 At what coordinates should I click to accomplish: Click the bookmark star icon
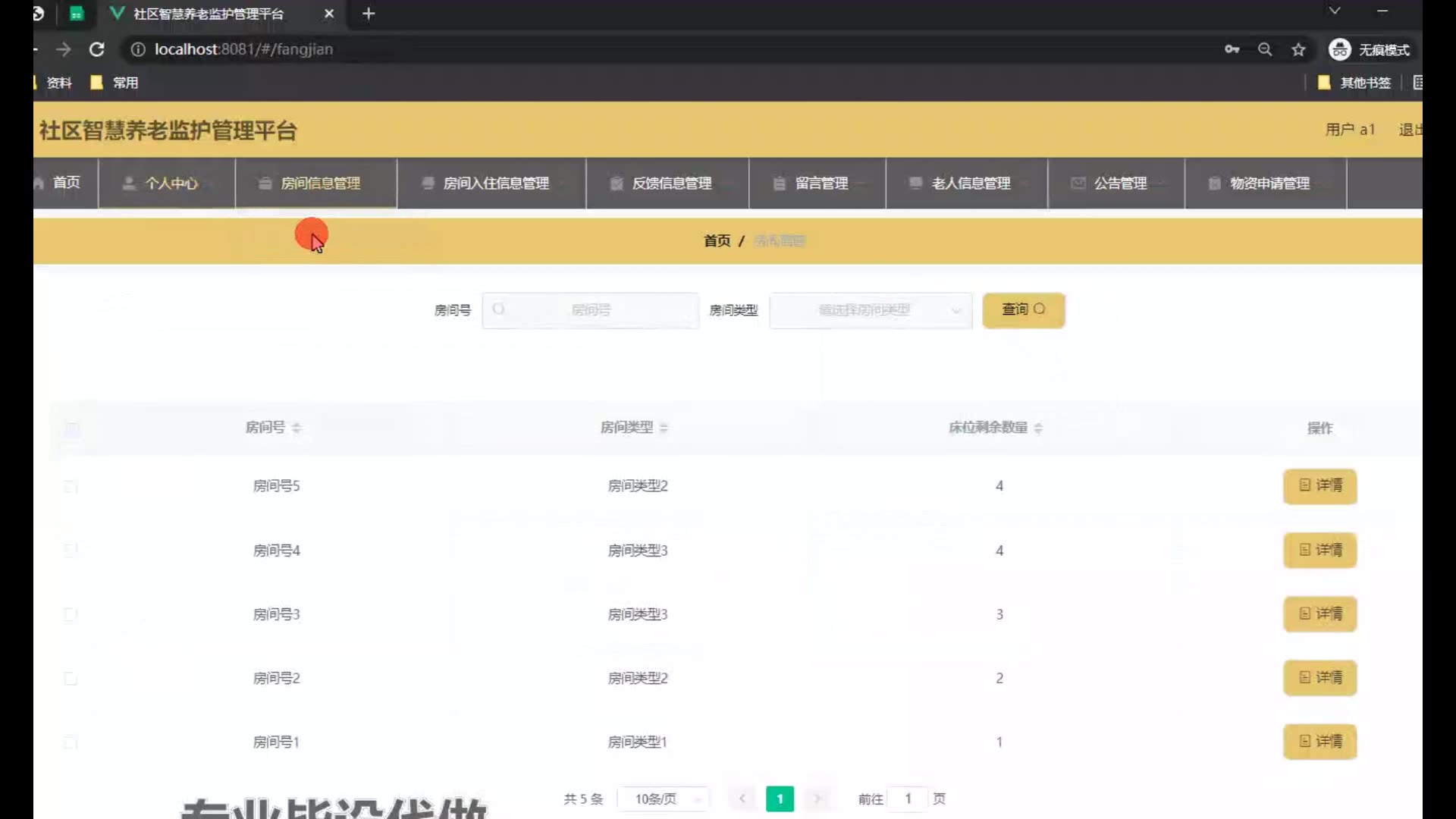1298,49
